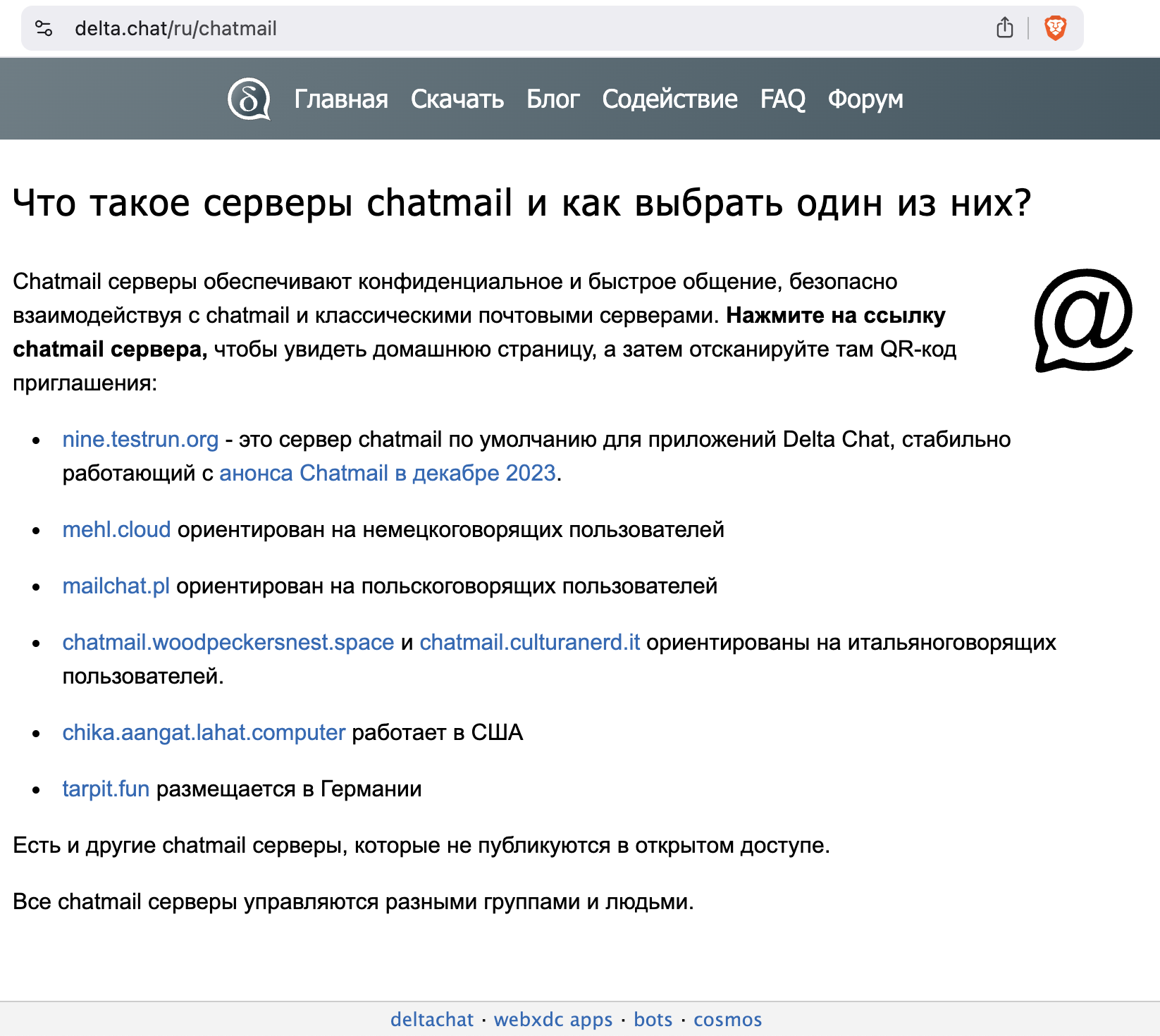Open the site settings icon in address bar

44,28
